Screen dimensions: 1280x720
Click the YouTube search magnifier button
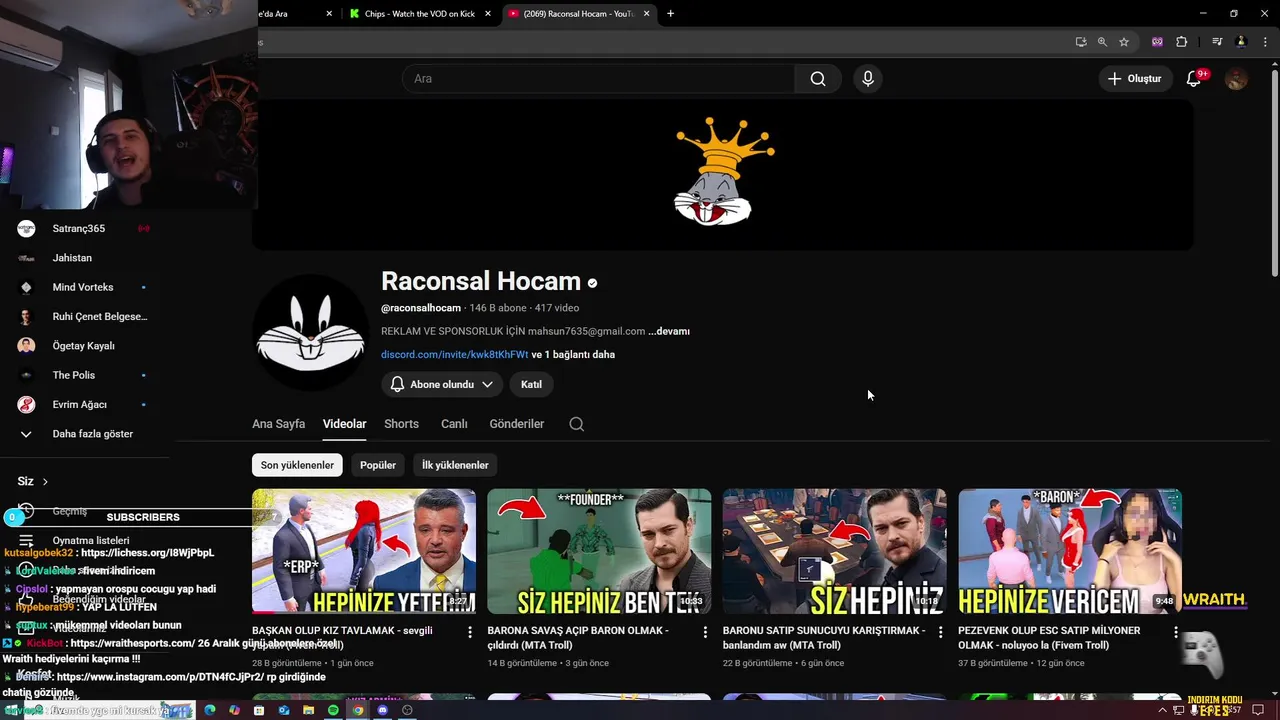818,79
